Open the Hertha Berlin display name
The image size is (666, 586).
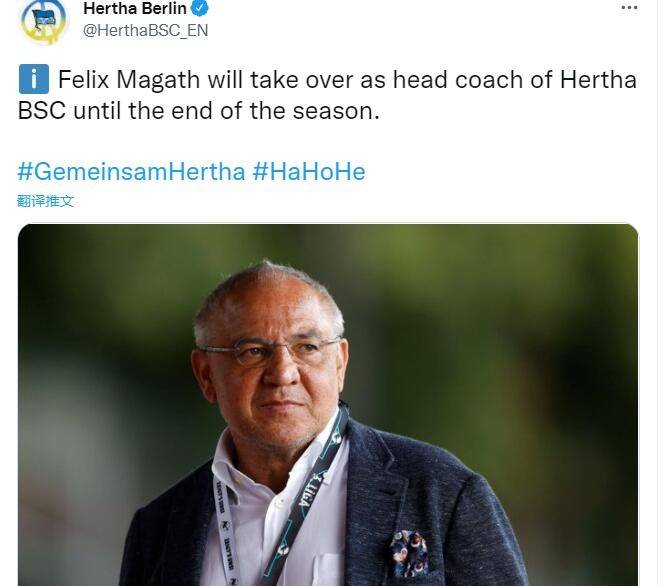click(135, 8)
